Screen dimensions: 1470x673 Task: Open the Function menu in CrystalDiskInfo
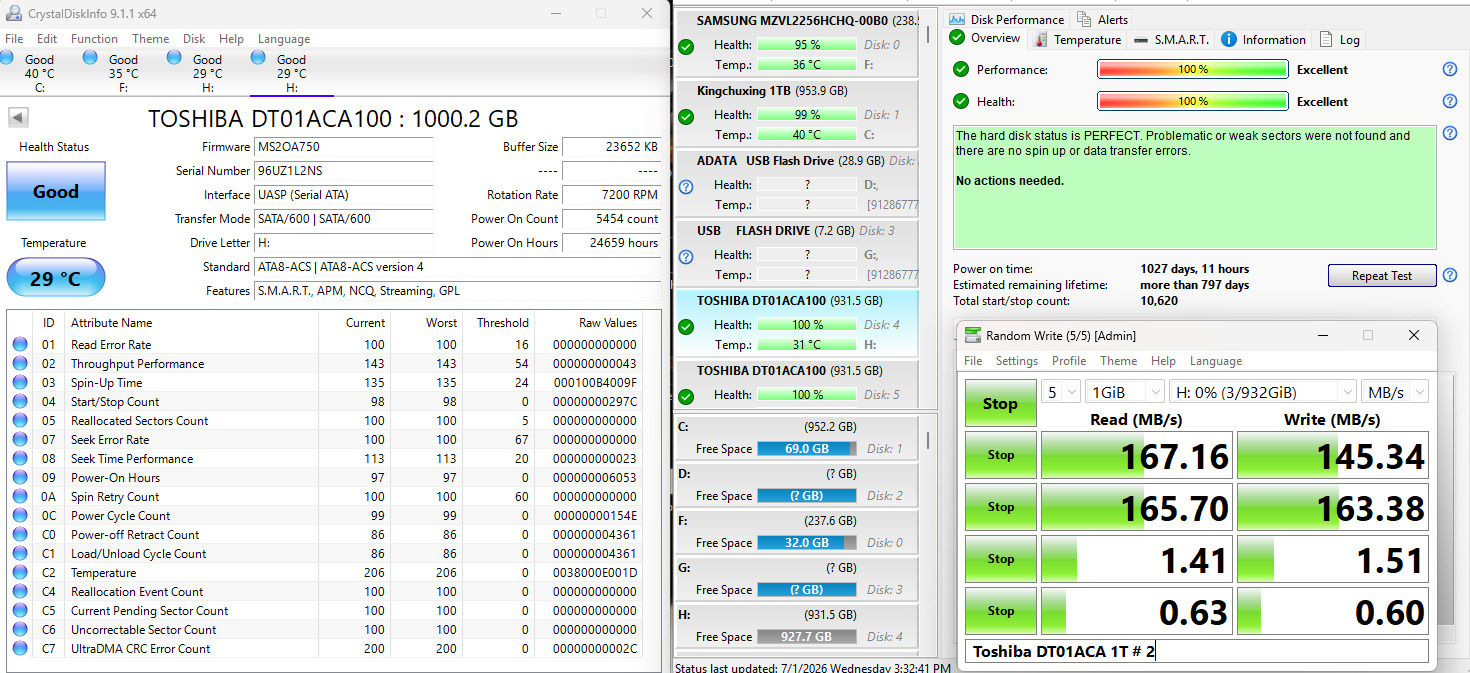tap(94, 39)
